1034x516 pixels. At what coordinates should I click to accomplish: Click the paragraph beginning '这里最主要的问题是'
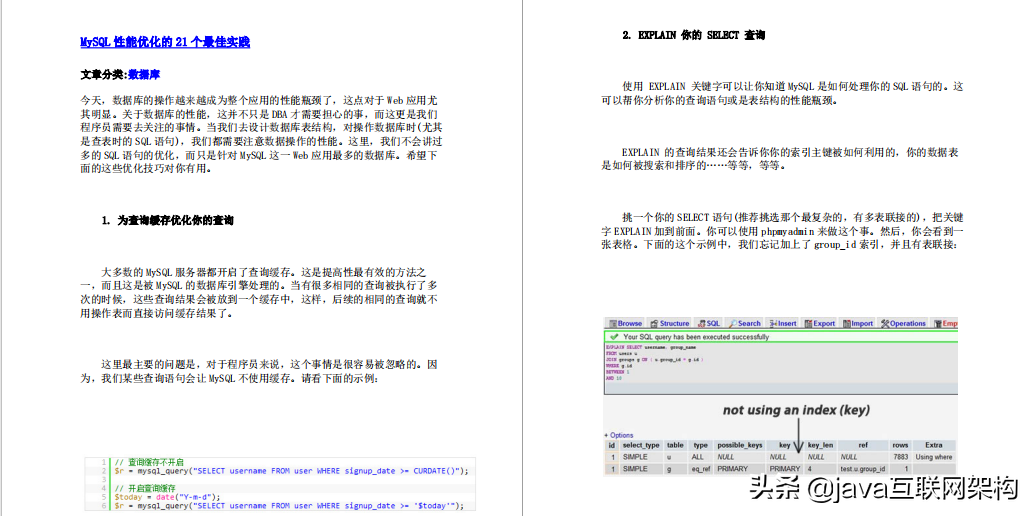click(258, 371)
